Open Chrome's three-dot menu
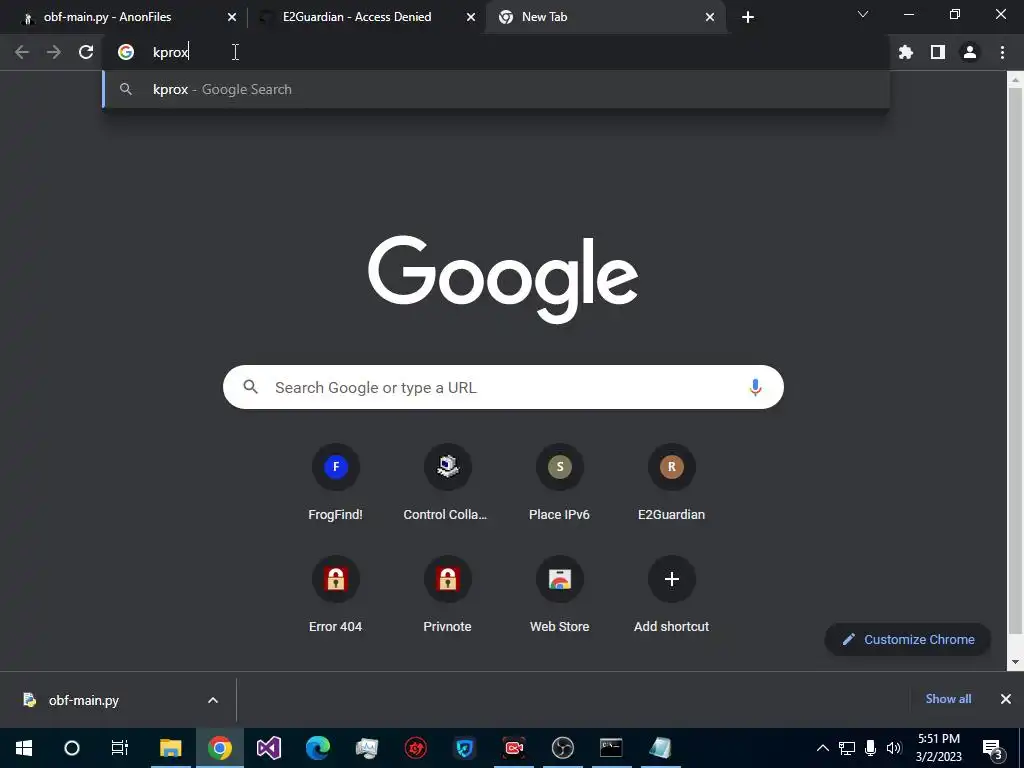1024x768 pixels. 1002,52
